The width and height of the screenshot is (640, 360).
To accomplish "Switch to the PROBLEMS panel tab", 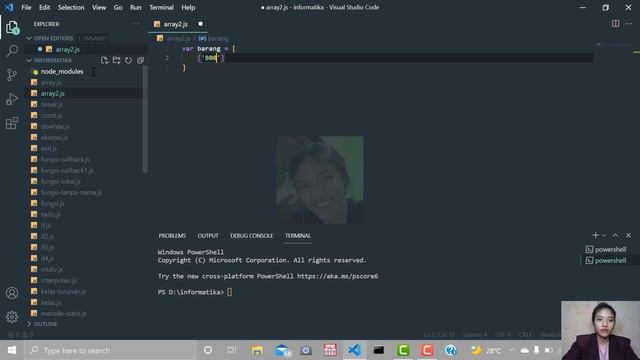I will pos(172,236).
